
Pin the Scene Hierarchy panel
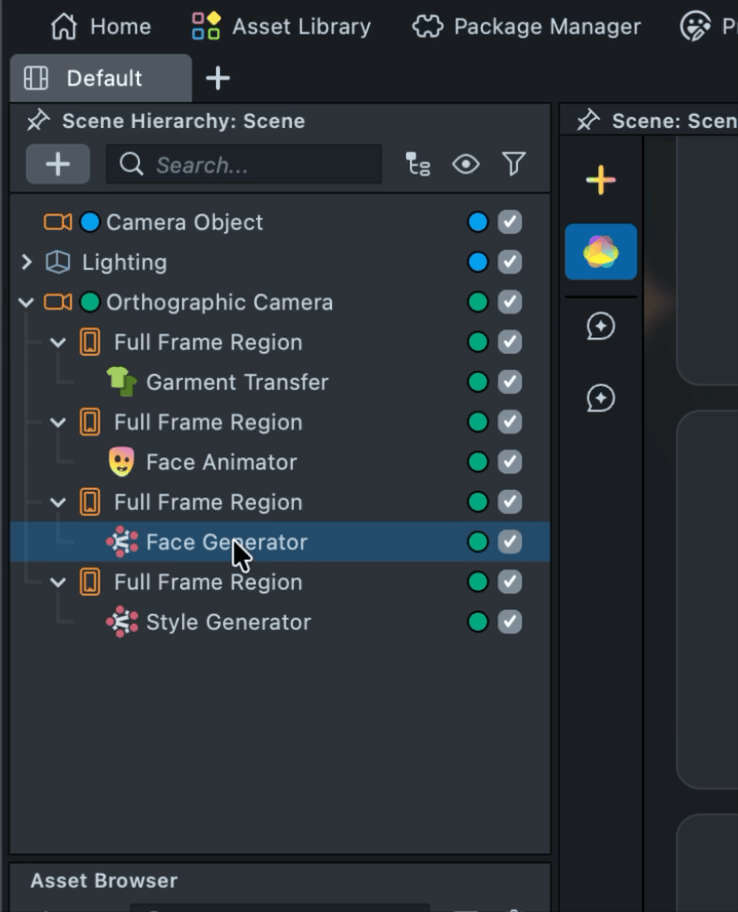click(x=38, y=121)
